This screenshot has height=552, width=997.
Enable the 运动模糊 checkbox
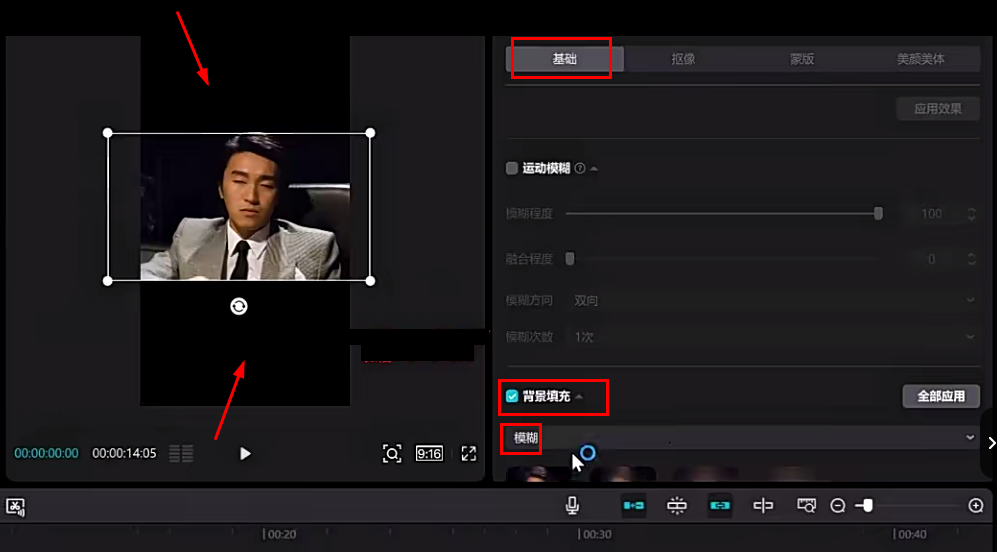coord(512,169)
